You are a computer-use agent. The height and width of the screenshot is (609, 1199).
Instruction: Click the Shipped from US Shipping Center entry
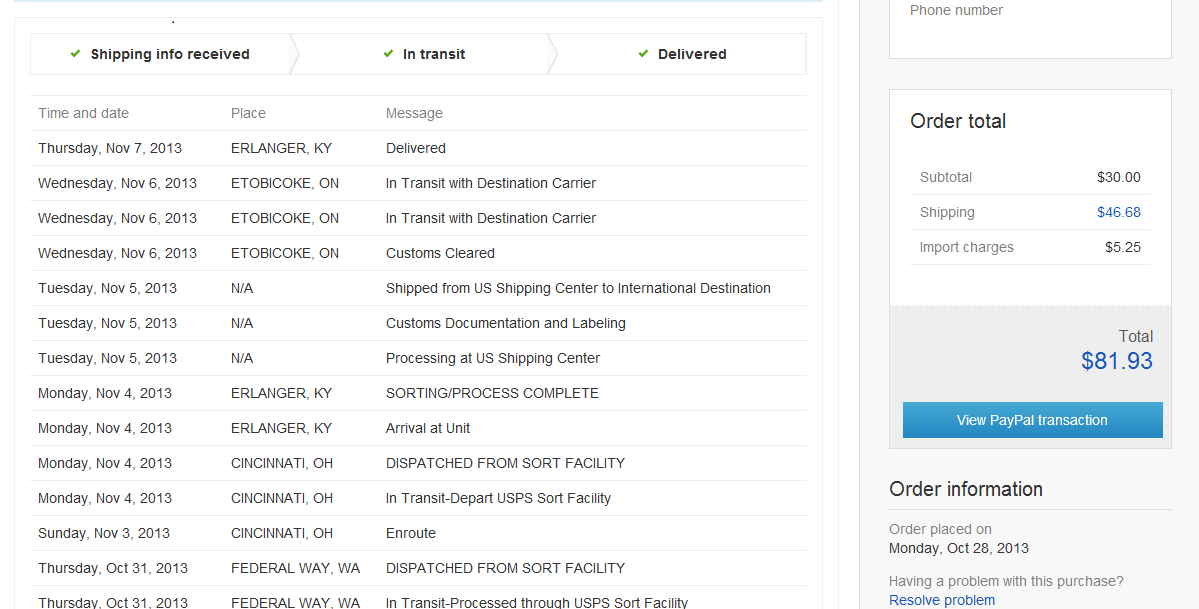[578, 288]
